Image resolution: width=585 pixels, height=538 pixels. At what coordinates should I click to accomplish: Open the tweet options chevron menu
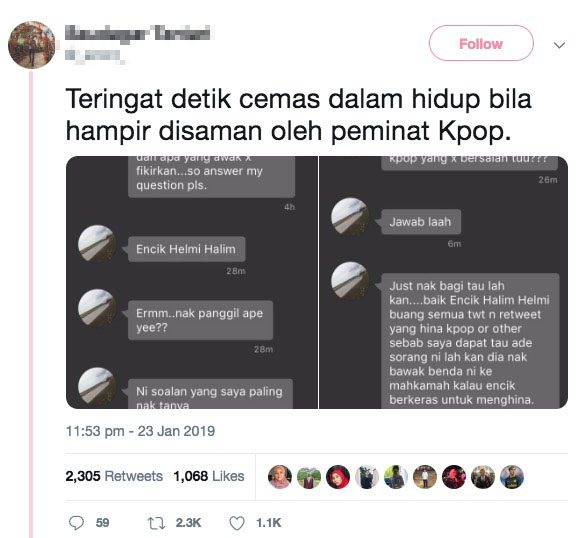tap(559, 45)
